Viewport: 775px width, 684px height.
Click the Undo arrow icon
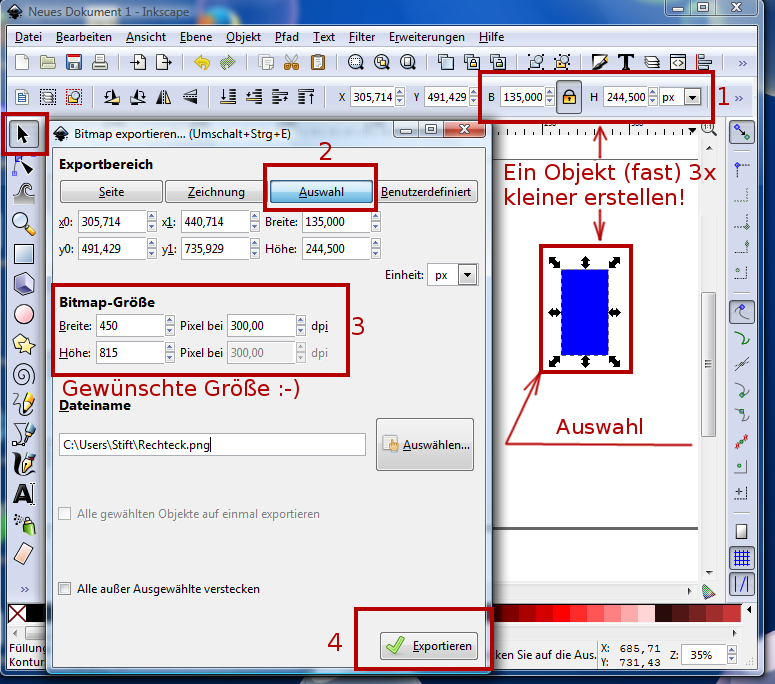tap(202, 63)
